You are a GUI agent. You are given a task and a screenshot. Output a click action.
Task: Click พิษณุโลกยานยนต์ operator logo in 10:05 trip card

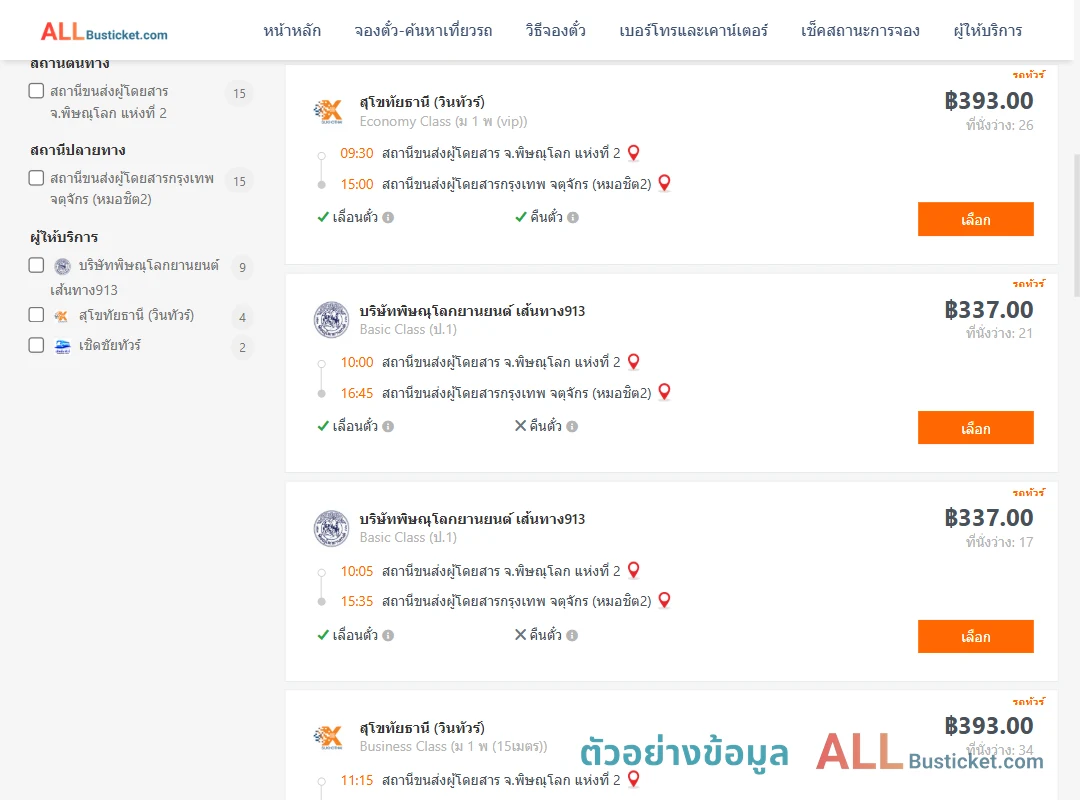(x=331, y=529)
